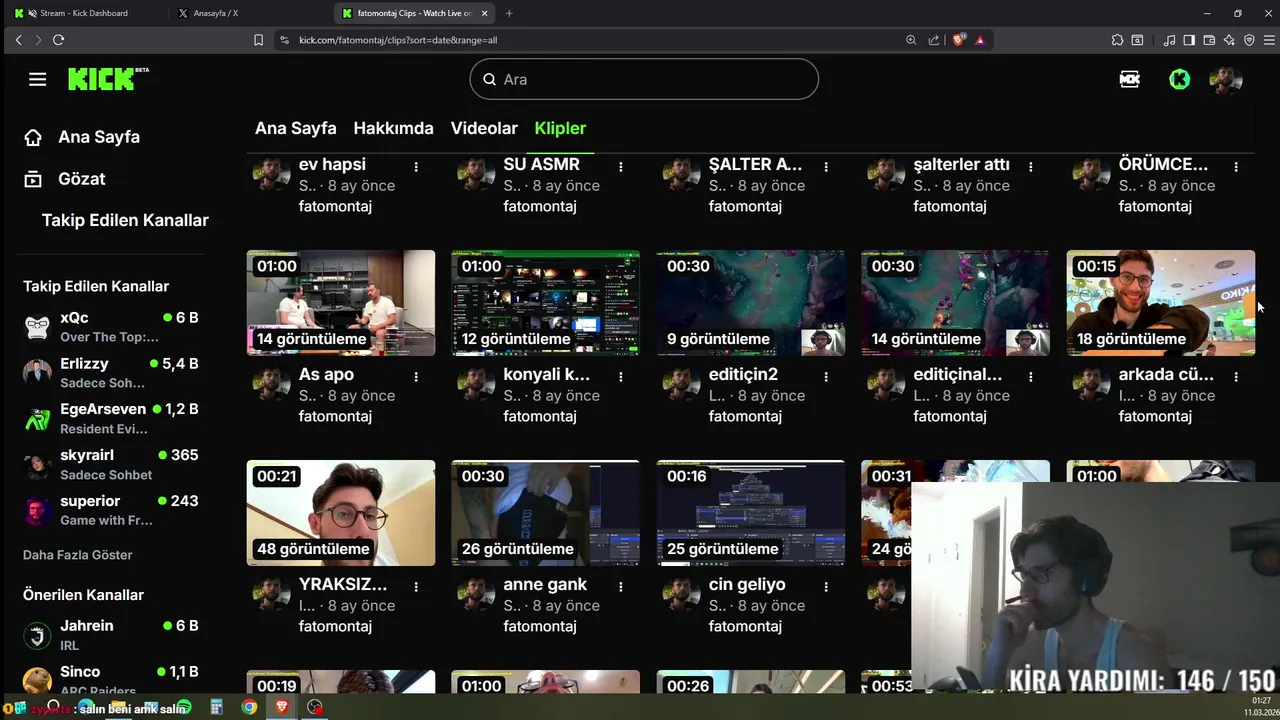Screen dimensions: 1280x720
Task: Toggle the browser sidebar panel icon
Action: tap(1189, 40)
